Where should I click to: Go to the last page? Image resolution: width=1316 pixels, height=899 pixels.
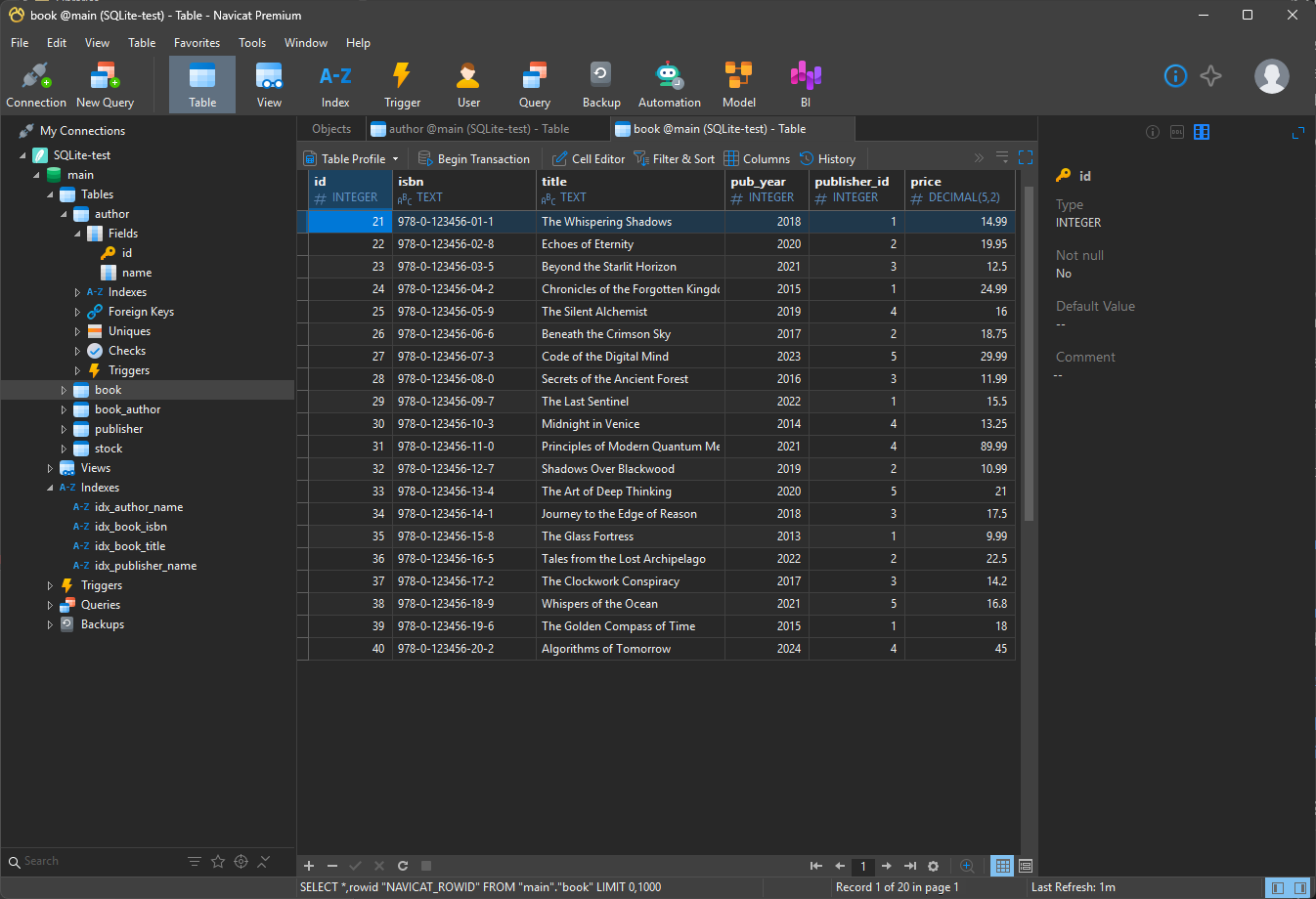(910, 866)
